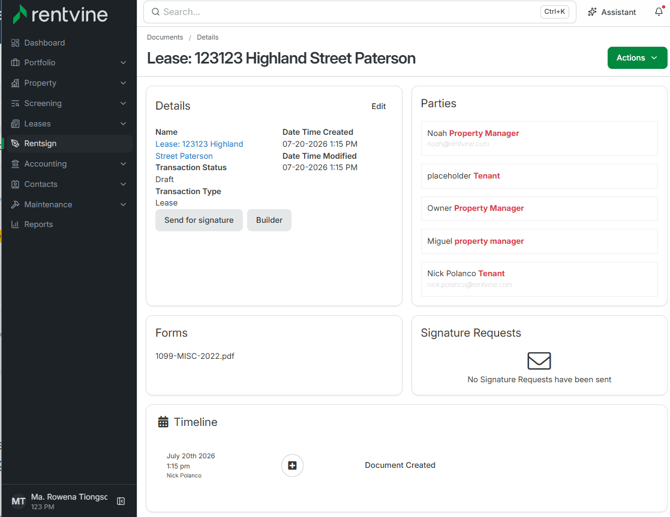
Task: Expand the Accounting menu chevron
Action: pos(123,164)
